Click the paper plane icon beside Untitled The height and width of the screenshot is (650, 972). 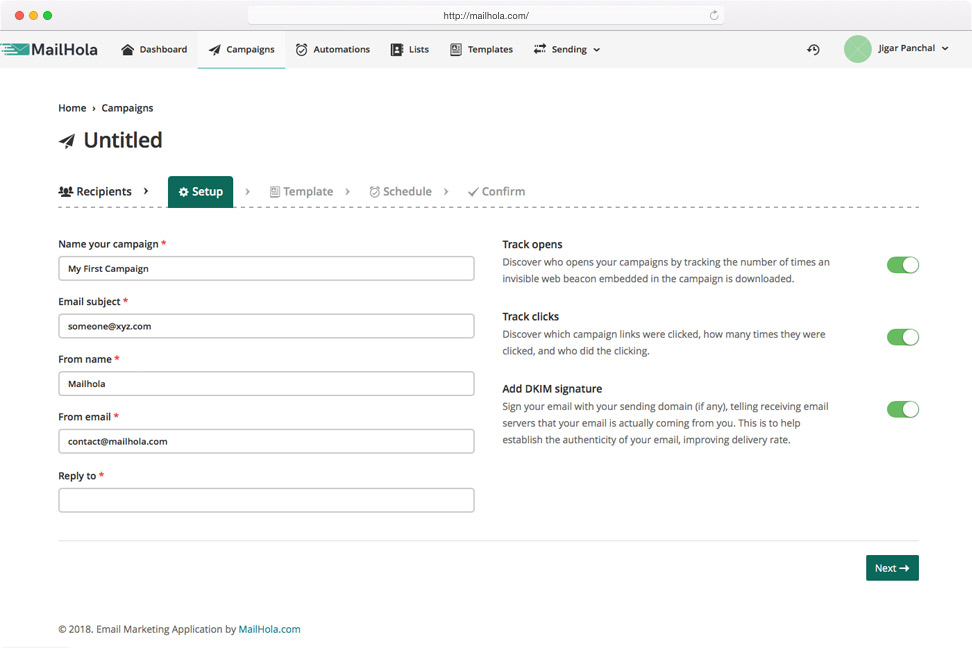point(67,141)
